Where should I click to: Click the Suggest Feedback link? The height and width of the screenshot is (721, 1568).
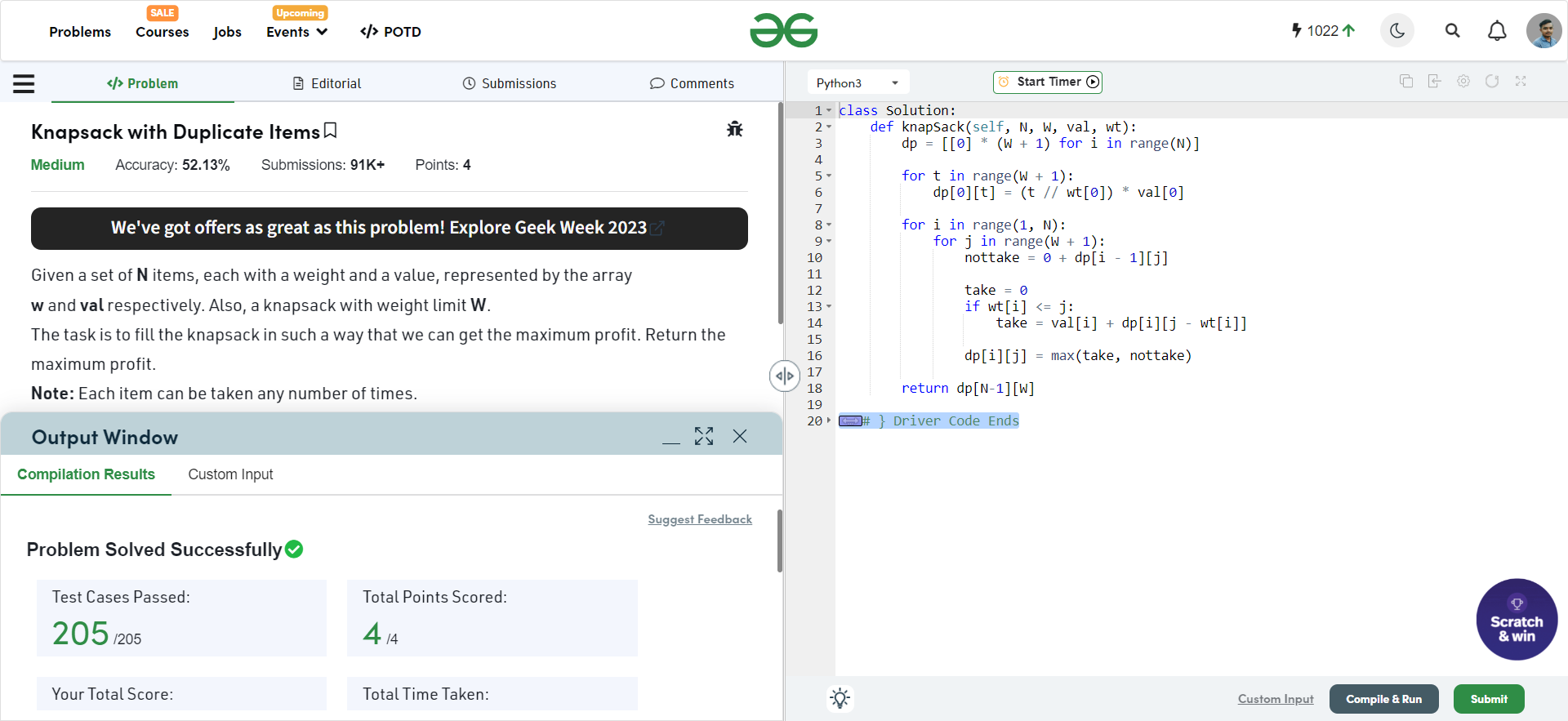[x=700, y=519]
